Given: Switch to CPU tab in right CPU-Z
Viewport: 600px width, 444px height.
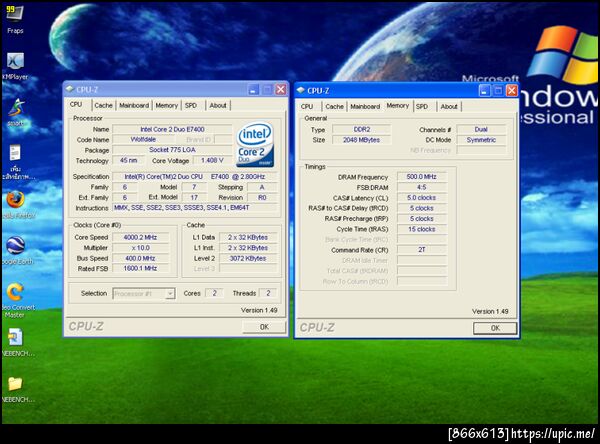Looking at the screenshot, I should [x=307, y=106].
